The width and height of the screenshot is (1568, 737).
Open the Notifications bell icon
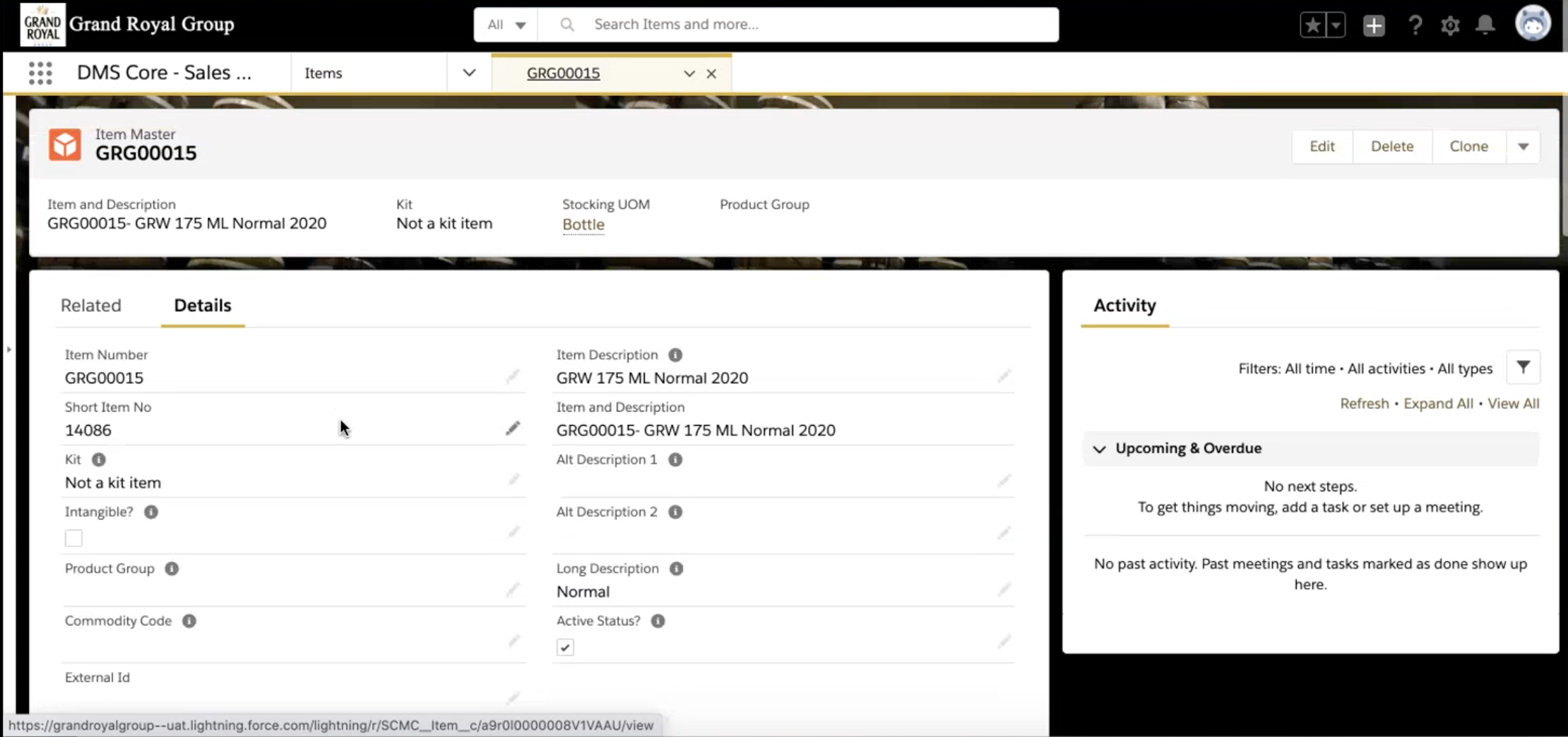(x=1485, y=25)
